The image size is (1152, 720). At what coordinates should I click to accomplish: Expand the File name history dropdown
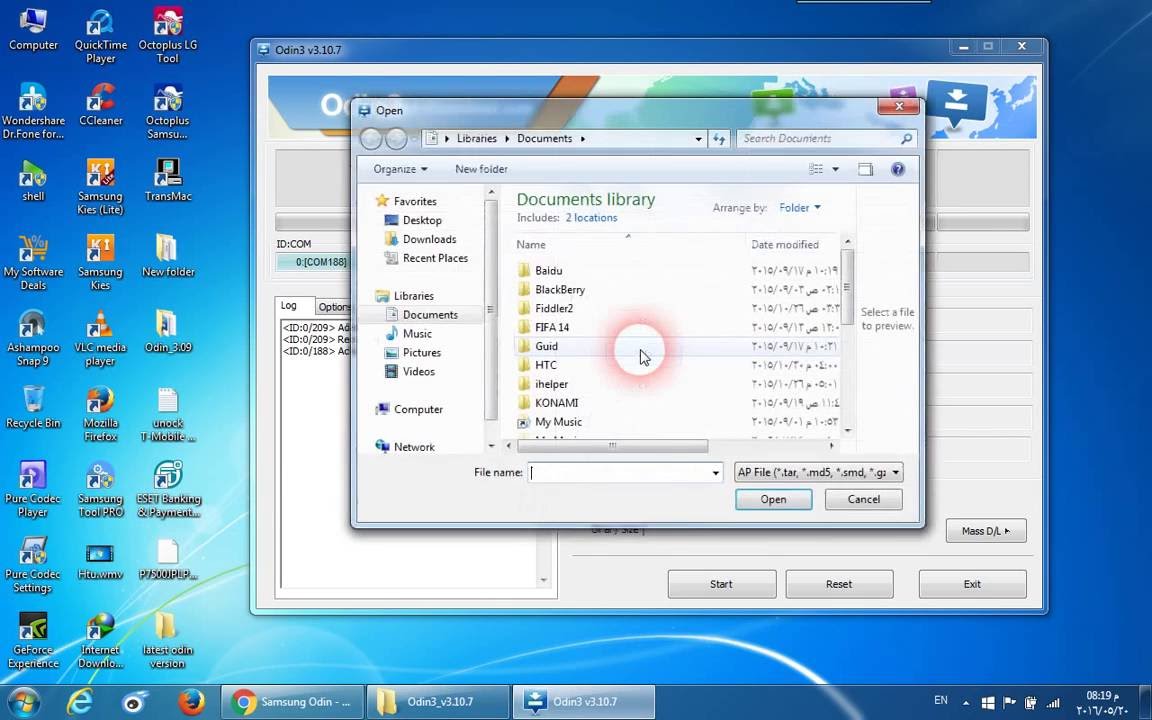coord(716,473)
